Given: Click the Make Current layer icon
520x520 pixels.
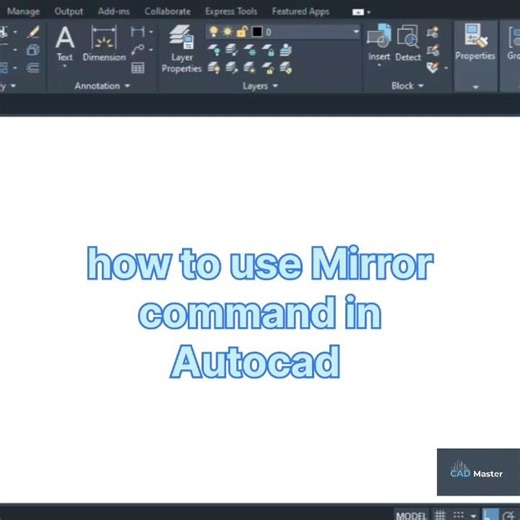Looking at the screenshot, I should [x=286, y=50].
